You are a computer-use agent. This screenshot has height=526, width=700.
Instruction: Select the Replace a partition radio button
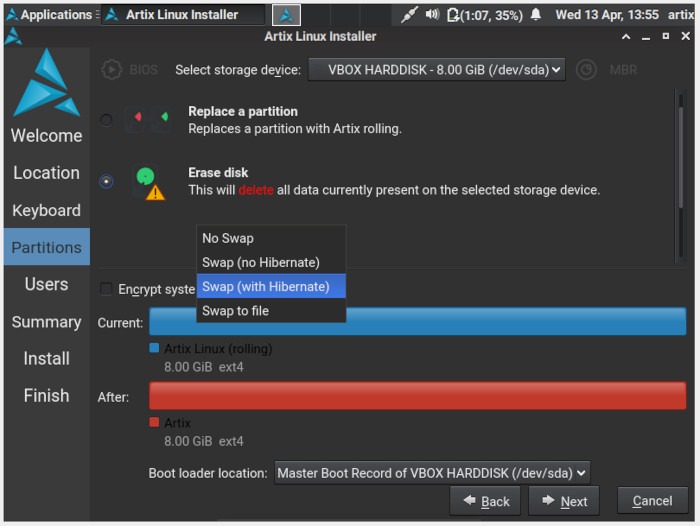point(106,120)
